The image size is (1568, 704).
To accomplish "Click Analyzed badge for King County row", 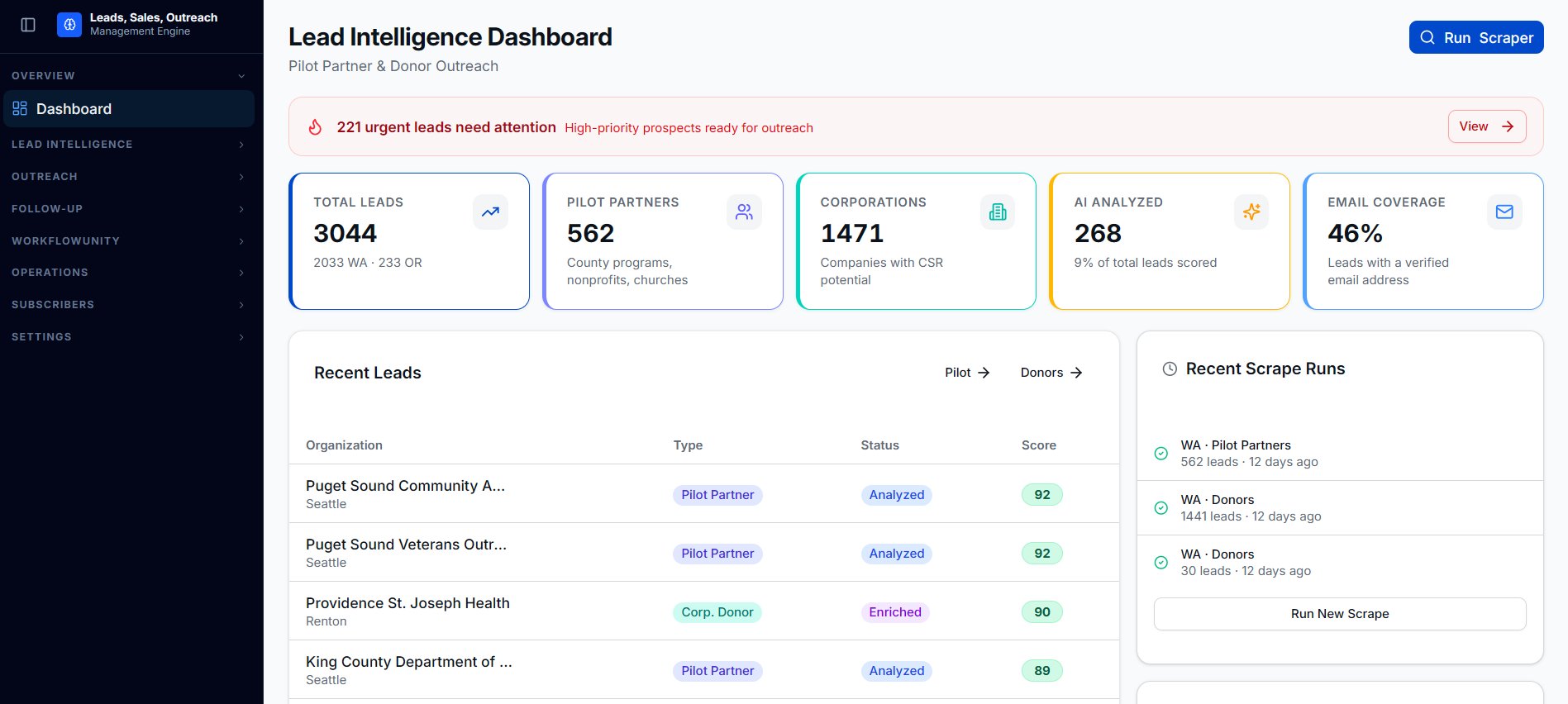I will pos(897,671).
